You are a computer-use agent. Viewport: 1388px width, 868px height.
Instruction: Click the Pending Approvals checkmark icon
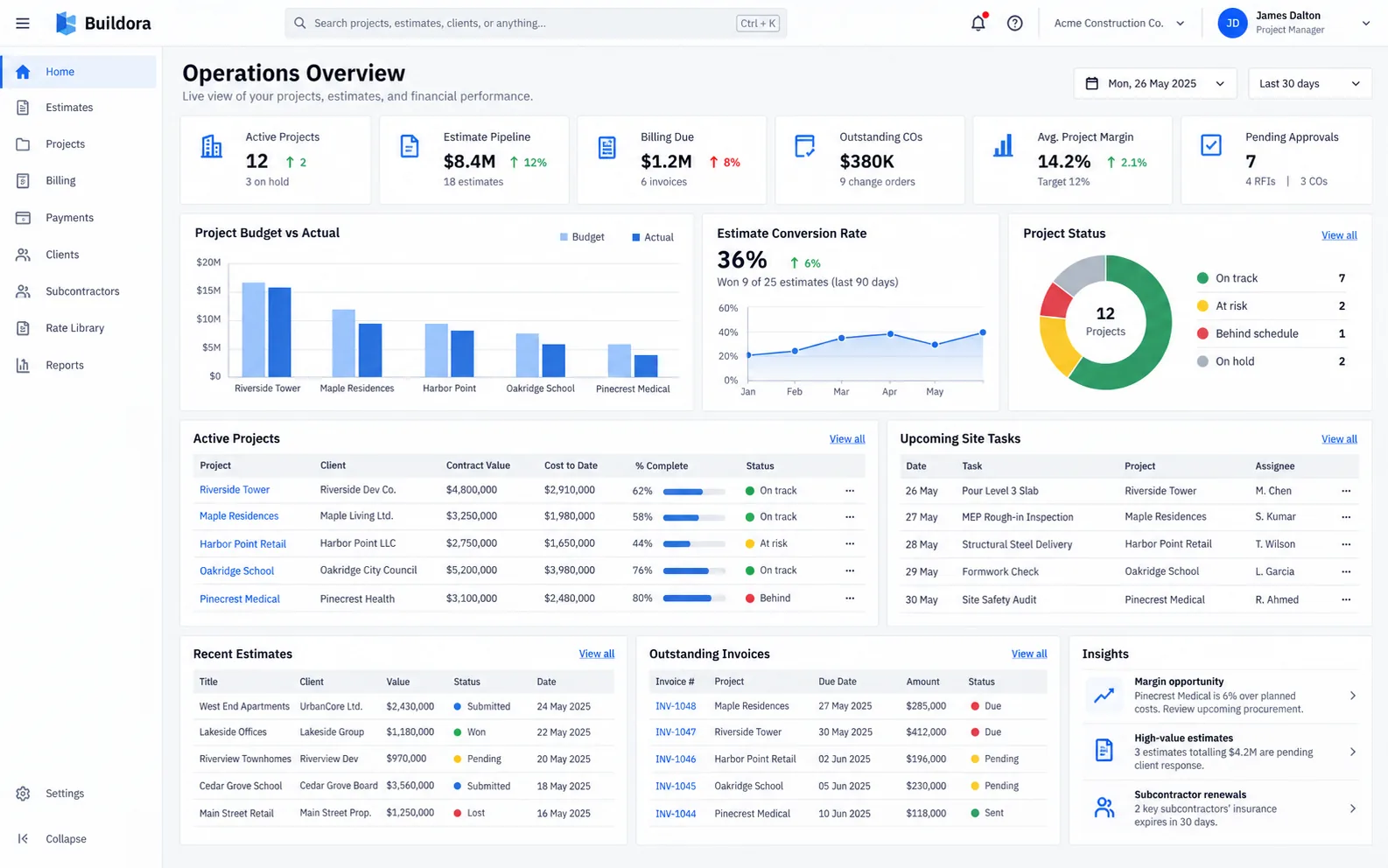point(1211,145)
